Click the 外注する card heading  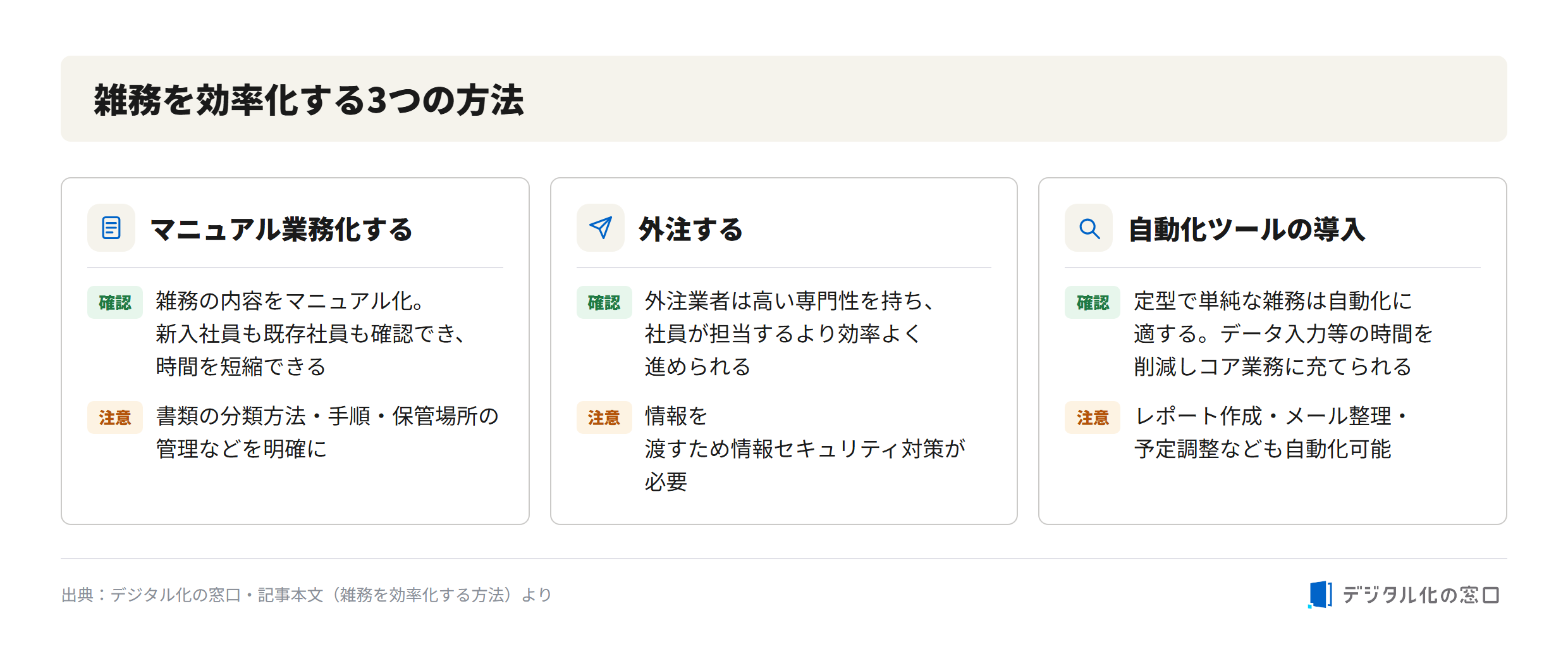click(x=691, y=229)
